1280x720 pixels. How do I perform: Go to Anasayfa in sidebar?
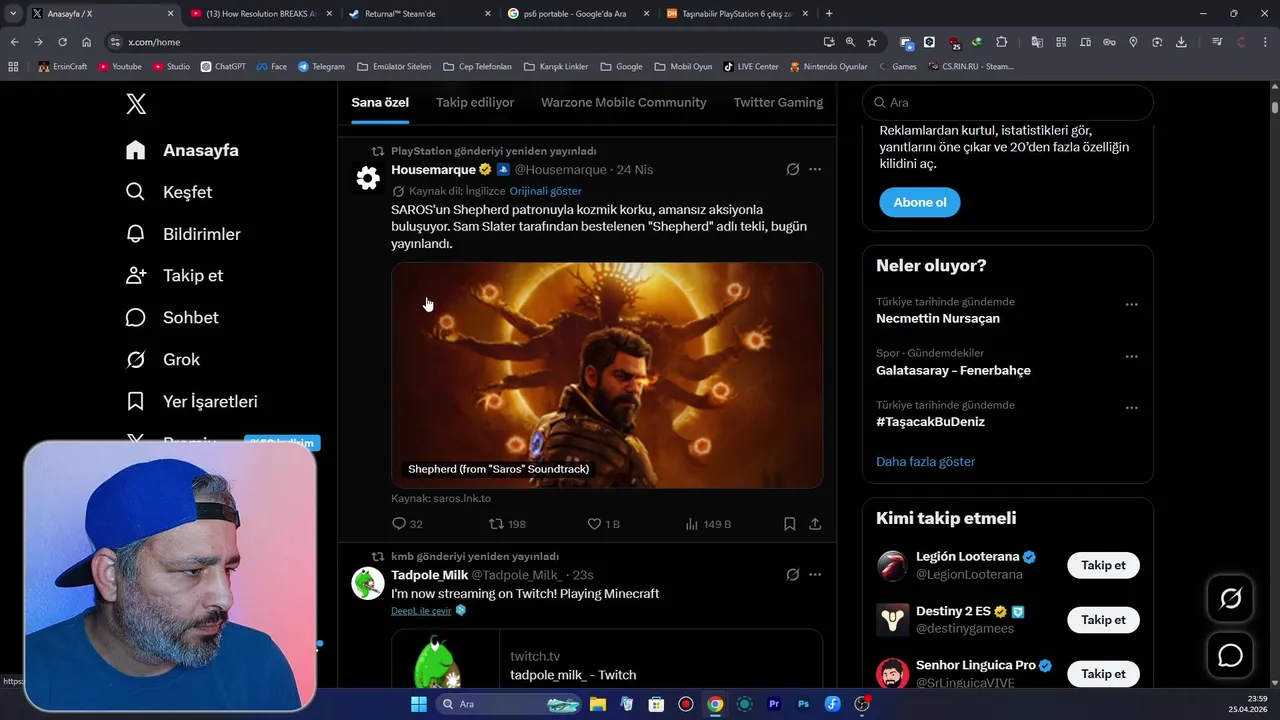click(182, 150)
